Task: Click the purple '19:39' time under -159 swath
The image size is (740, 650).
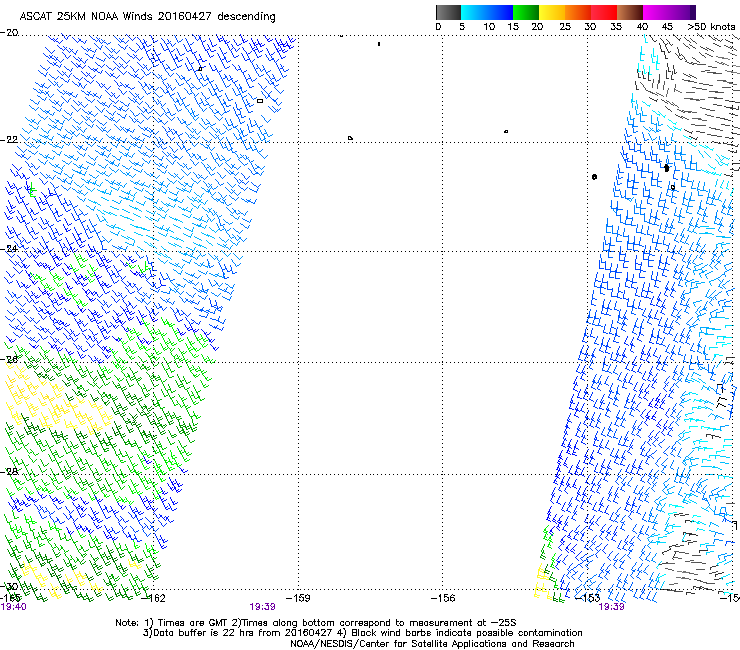Action: (262, 607)
